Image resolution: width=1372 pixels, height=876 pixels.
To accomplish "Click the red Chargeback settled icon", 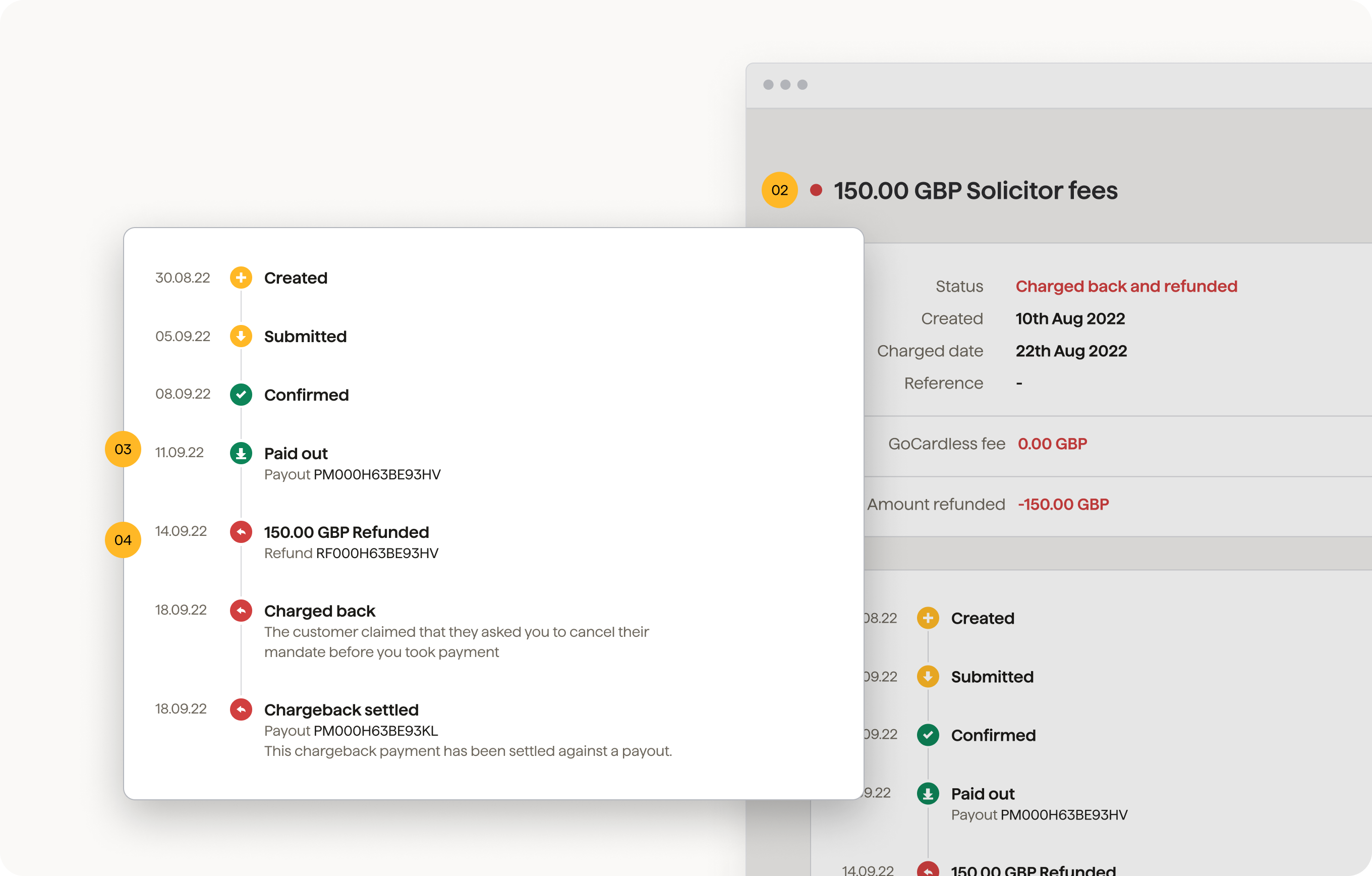I will pos(241,709).
